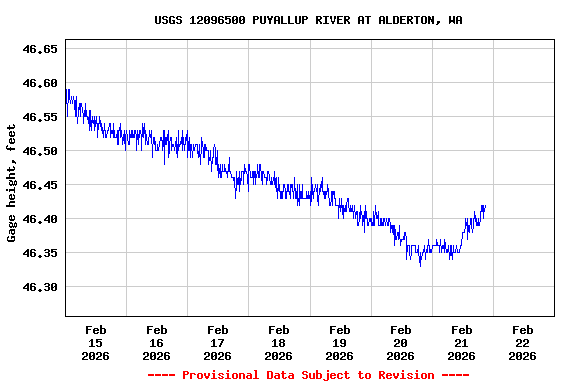The height and width of the screenshot is (384, 576).
Task: Click the 46.30 y-axis value
Action: (40, 287)
